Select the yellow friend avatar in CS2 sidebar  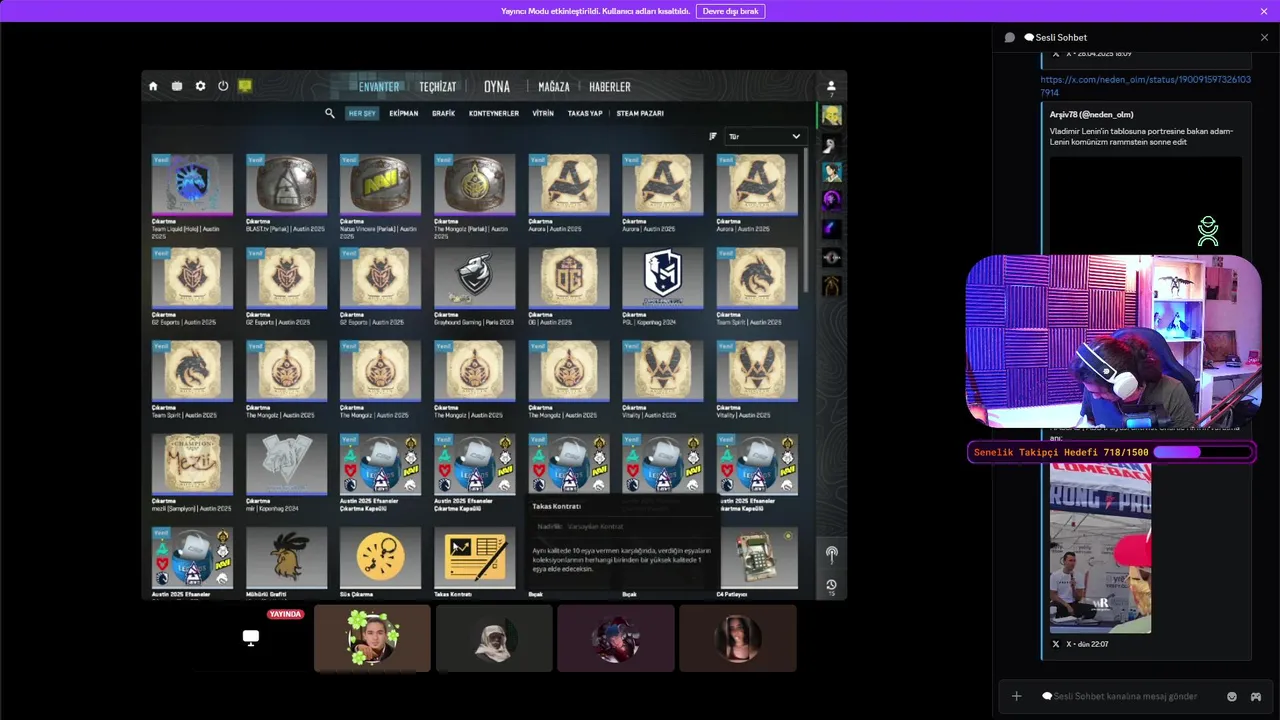[831, 116]
